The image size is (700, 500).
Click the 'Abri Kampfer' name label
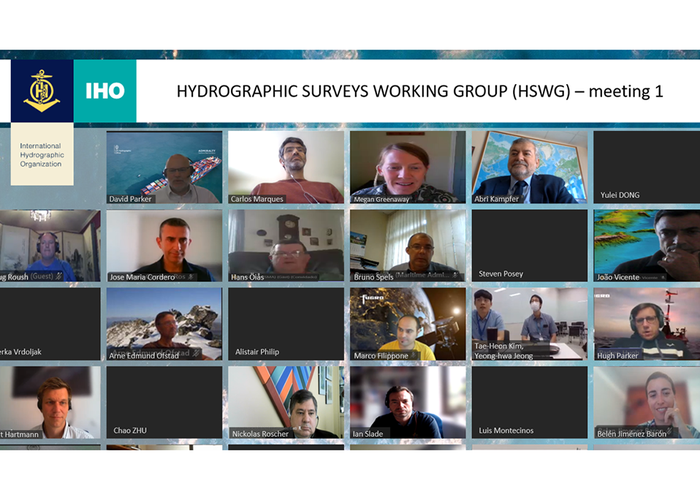click(496, 199)
